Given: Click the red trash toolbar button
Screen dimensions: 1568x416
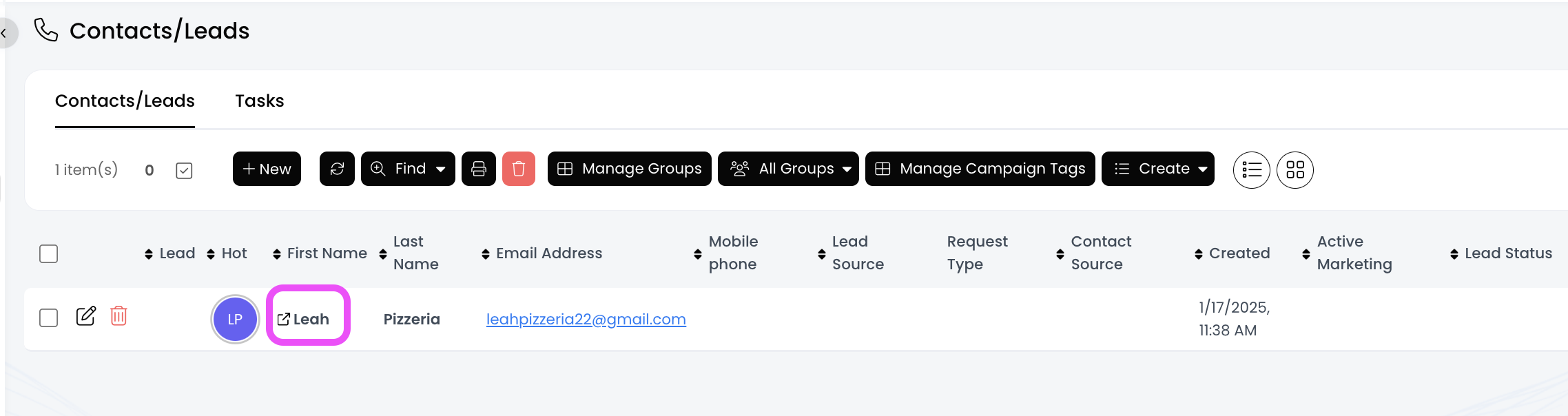Looking at the screenshot, I should [x=519, y=169].
